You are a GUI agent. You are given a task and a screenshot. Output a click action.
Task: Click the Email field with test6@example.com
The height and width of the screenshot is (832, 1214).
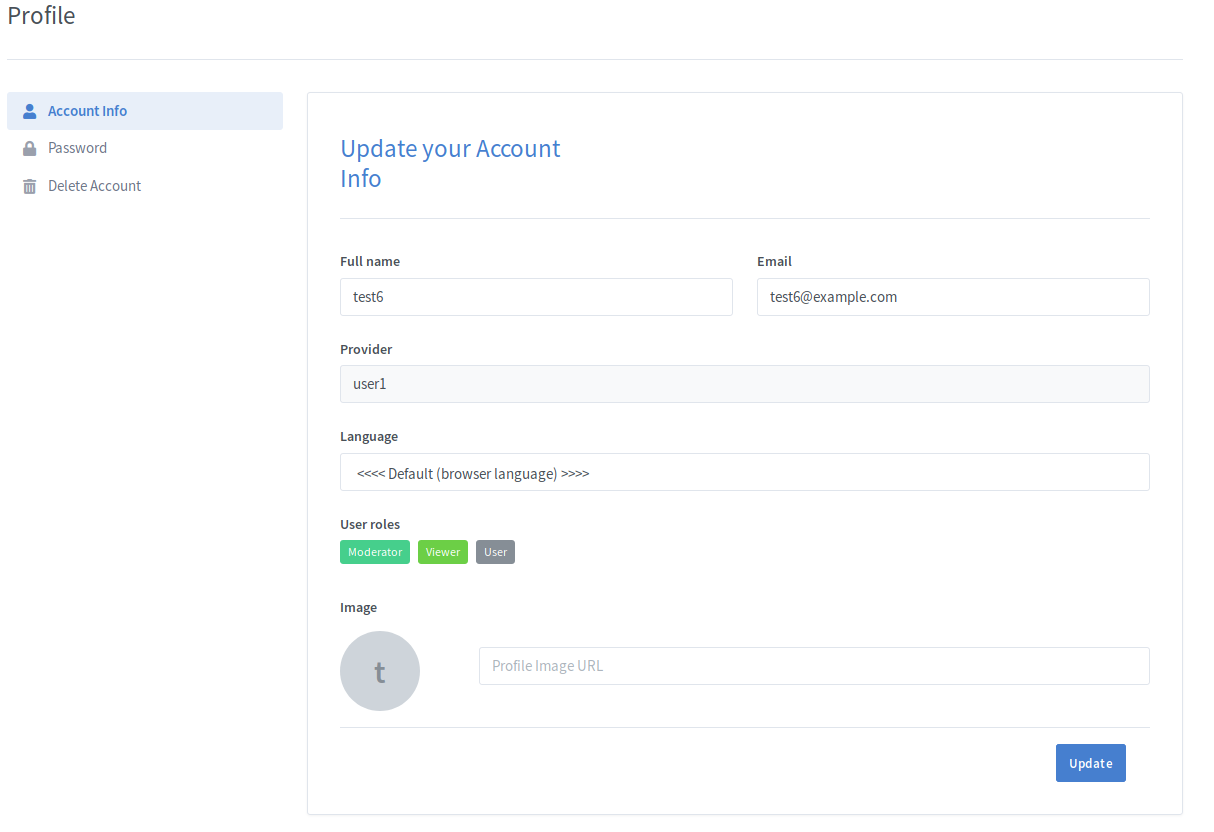coord(952,297)
